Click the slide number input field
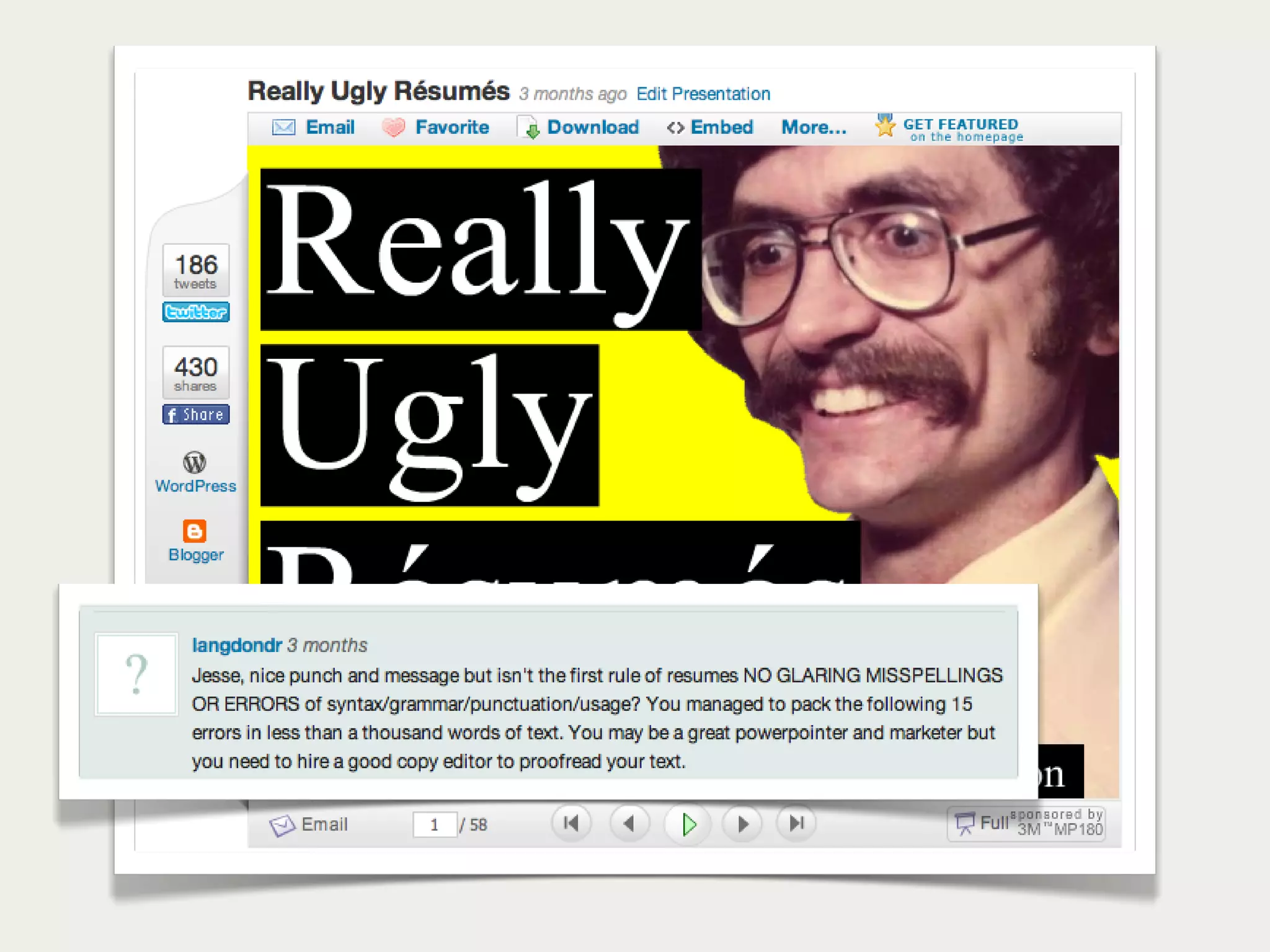Image resolution: width=1270 pixels, height=952 pixels. pyautogui.click(x=435, y=825)
